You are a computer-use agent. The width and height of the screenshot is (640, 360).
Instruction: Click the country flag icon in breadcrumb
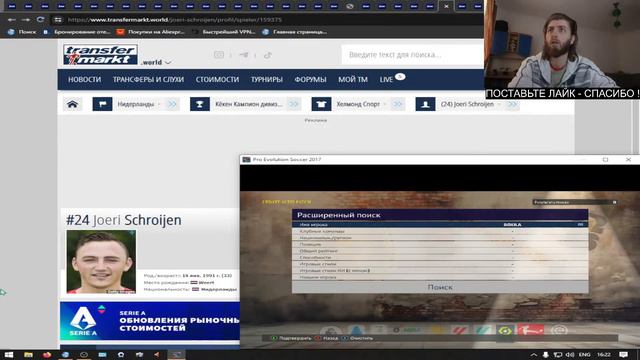[x=102, y=104]
